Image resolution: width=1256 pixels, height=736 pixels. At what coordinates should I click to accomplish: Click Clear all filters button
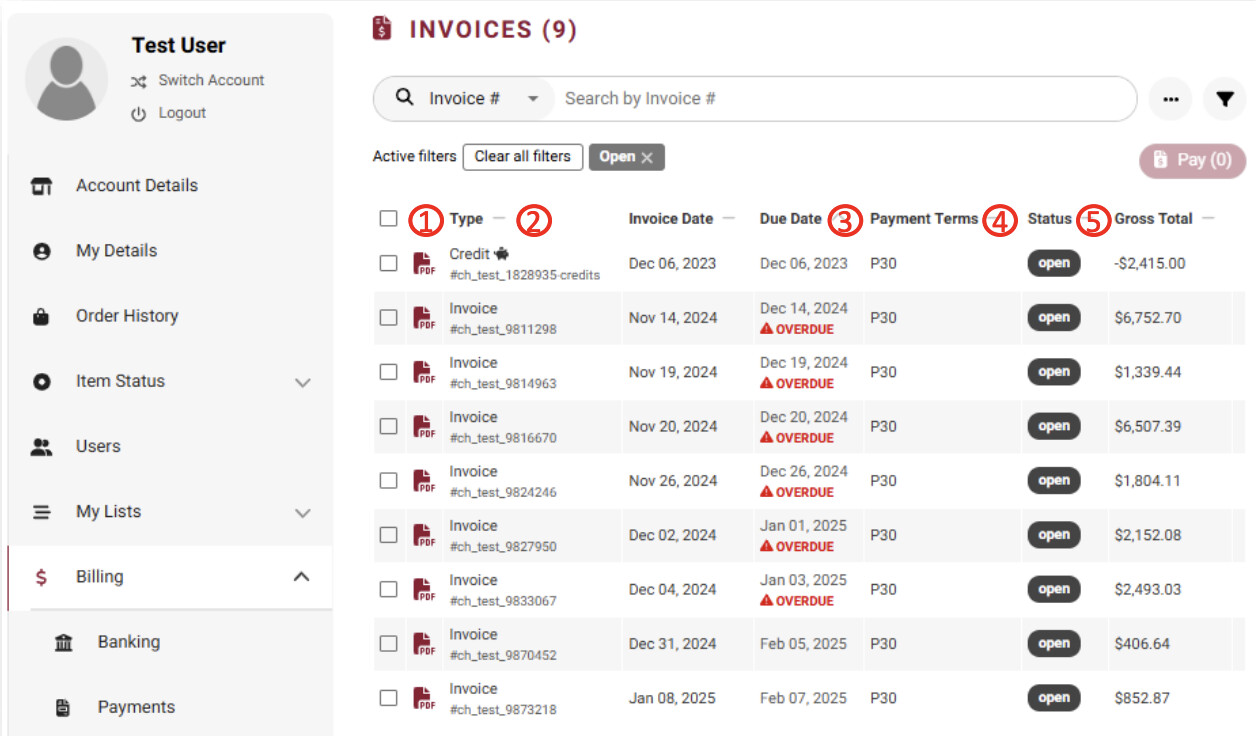click(x=522, y=157)
